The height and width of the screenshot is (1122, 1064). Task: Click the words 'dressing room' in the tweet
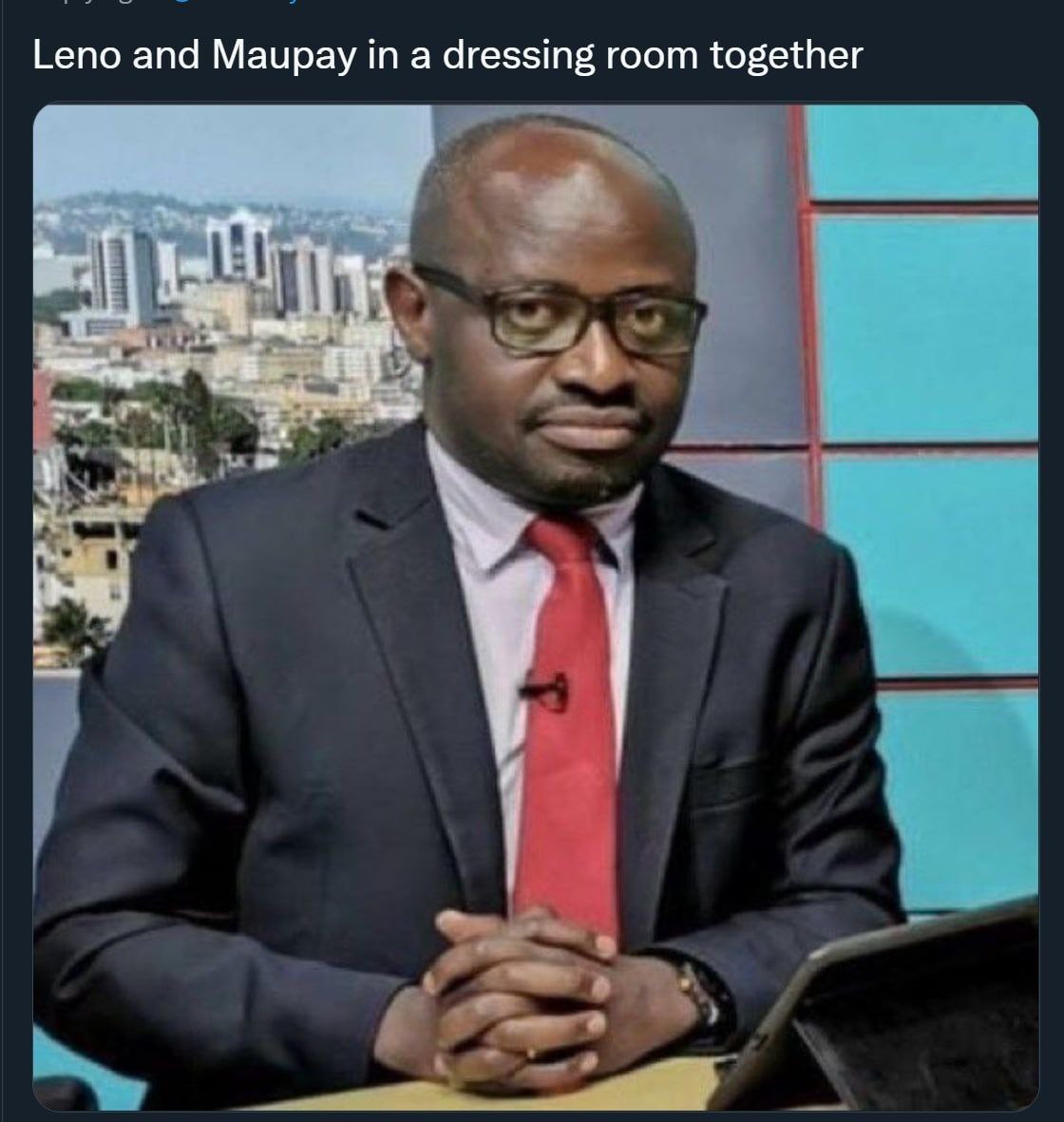tap(570, 55)
